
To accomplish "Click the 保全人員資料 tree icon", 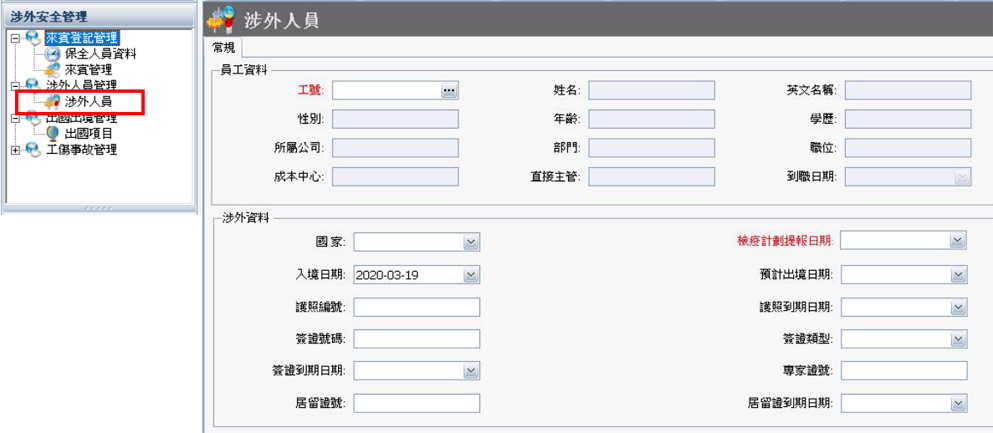I will point(52,54).
